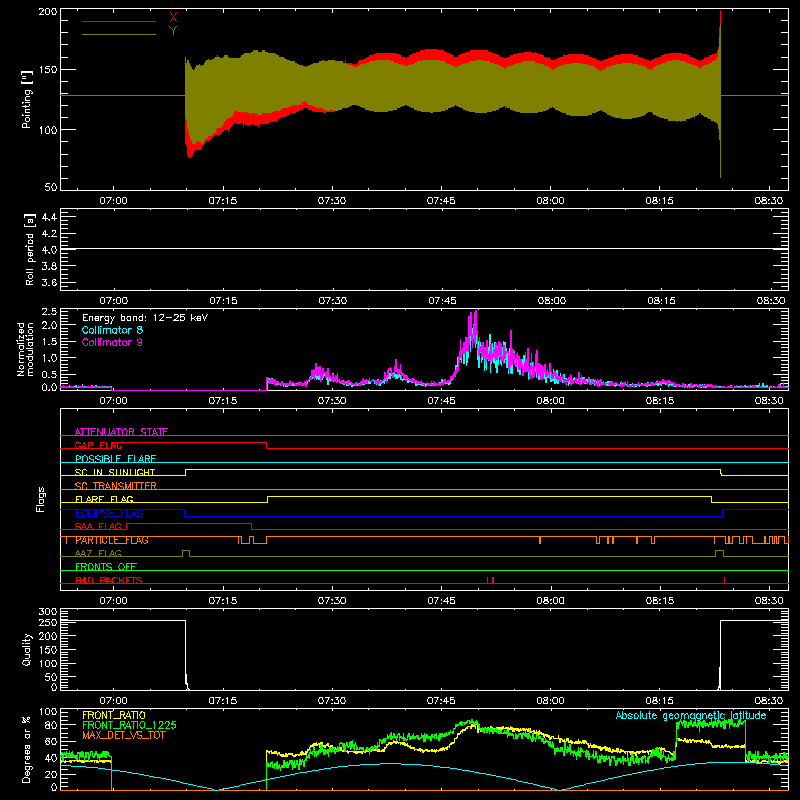Click the PARTICLE_FLAG label

point(112,540)
